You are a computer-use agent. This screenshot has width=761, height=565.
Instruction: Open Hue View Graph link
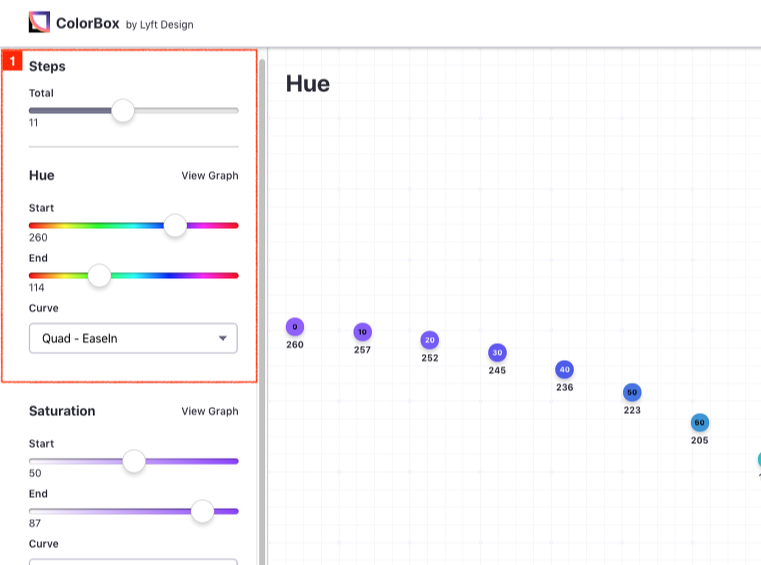tap(210, 176)
